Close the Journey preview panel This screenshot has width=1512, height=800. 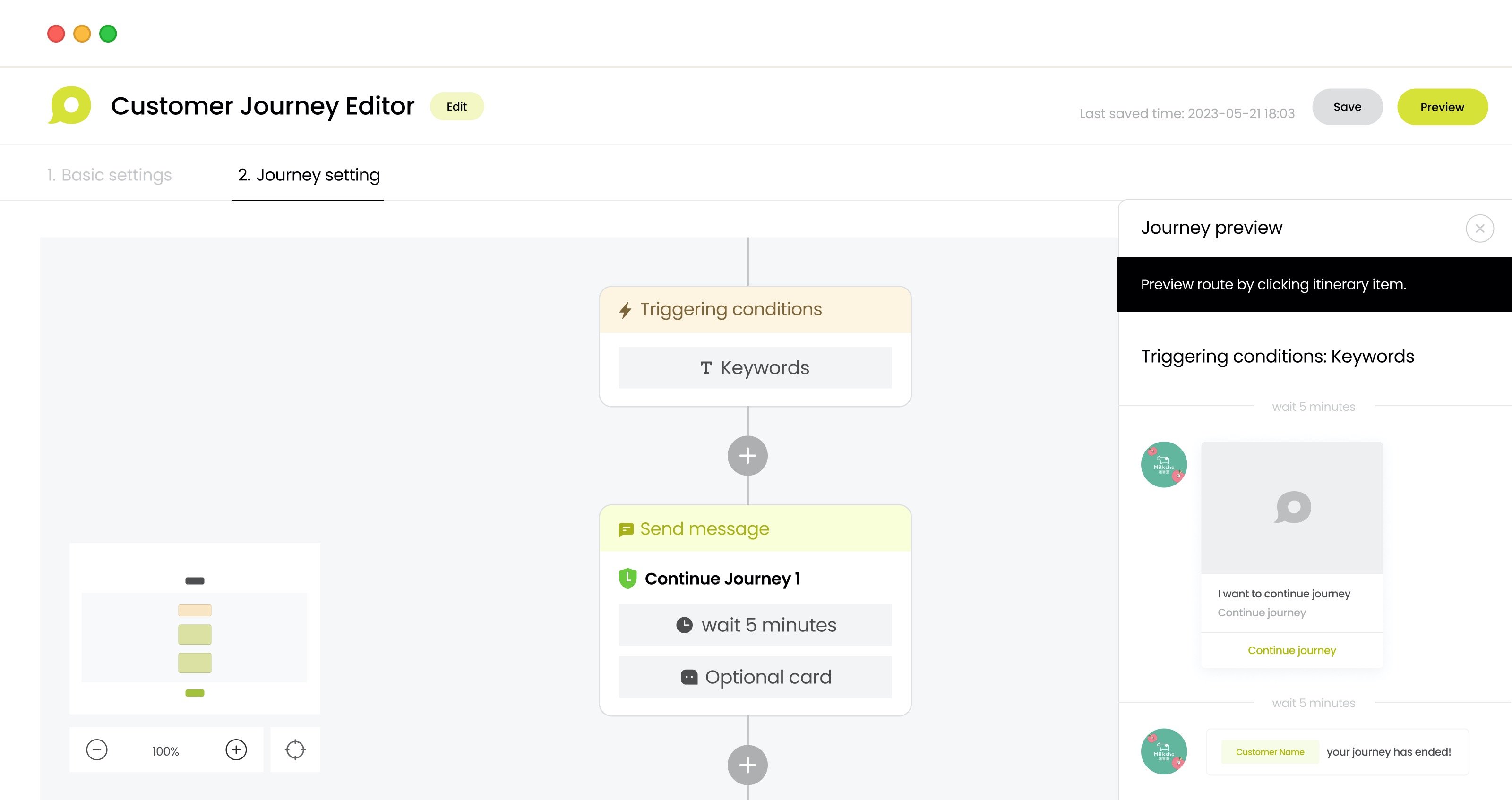[1479, 228]
